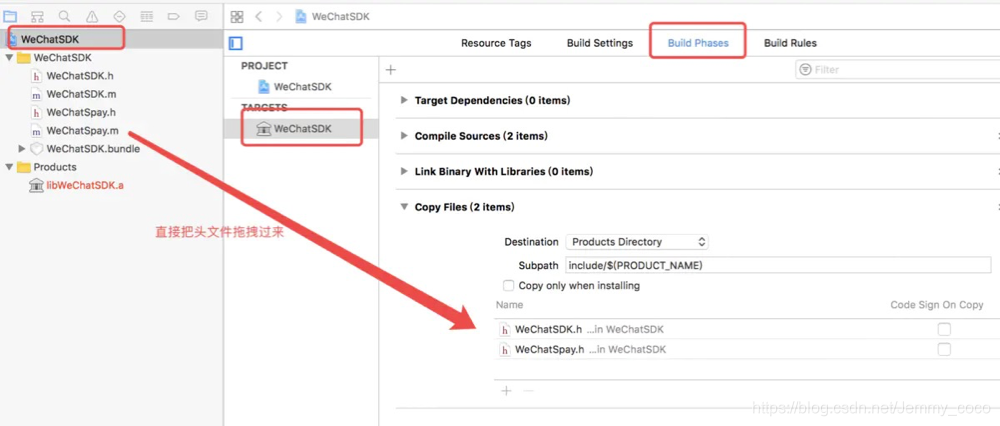This screenshot has height=426, width=1000.
Task: Open the Breakpoint navigator icon
Action: [x=173, y=16]
